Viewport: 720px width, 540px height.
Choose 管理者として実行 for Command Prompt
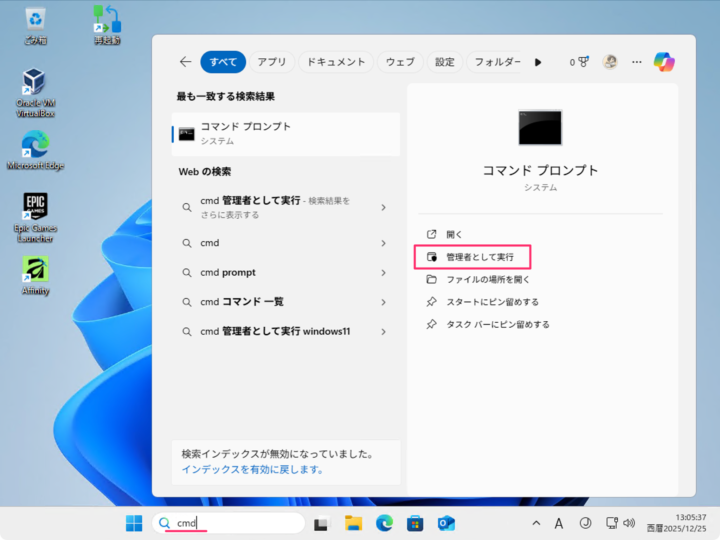click(479, 257)
